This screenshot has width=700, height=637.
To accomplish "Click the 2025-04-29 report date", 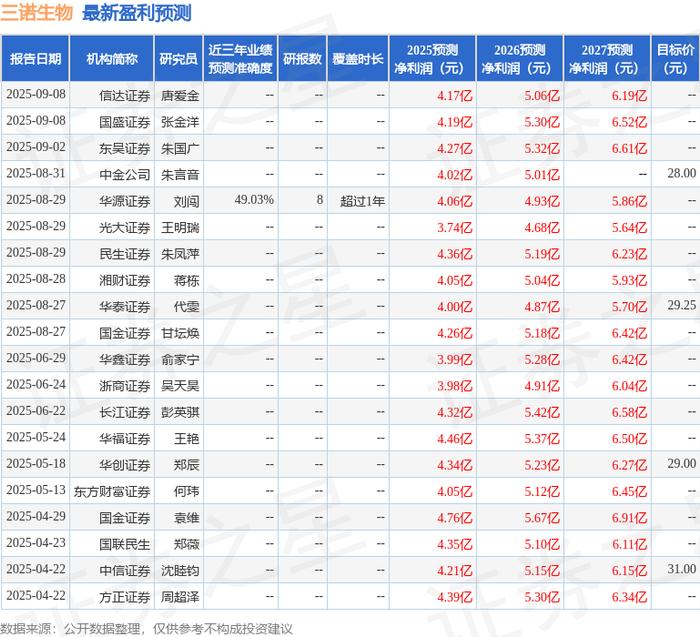I will point(36,516).
